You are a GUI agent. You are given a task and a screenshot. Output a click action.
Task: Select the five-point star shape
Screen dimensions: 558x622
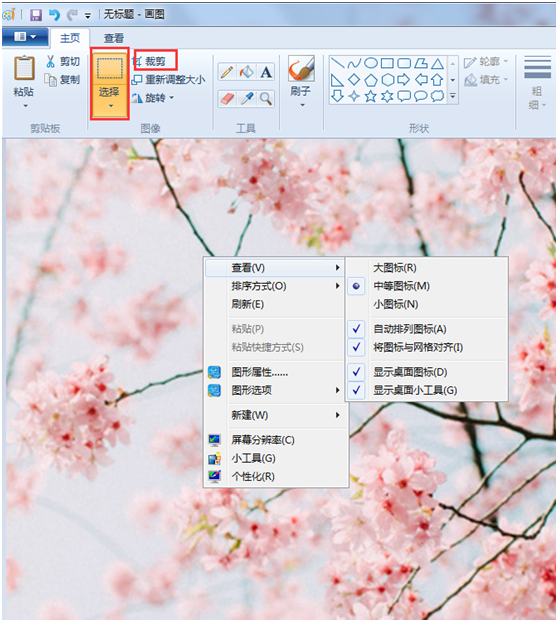pyautogui.click(x=370, y=96)
